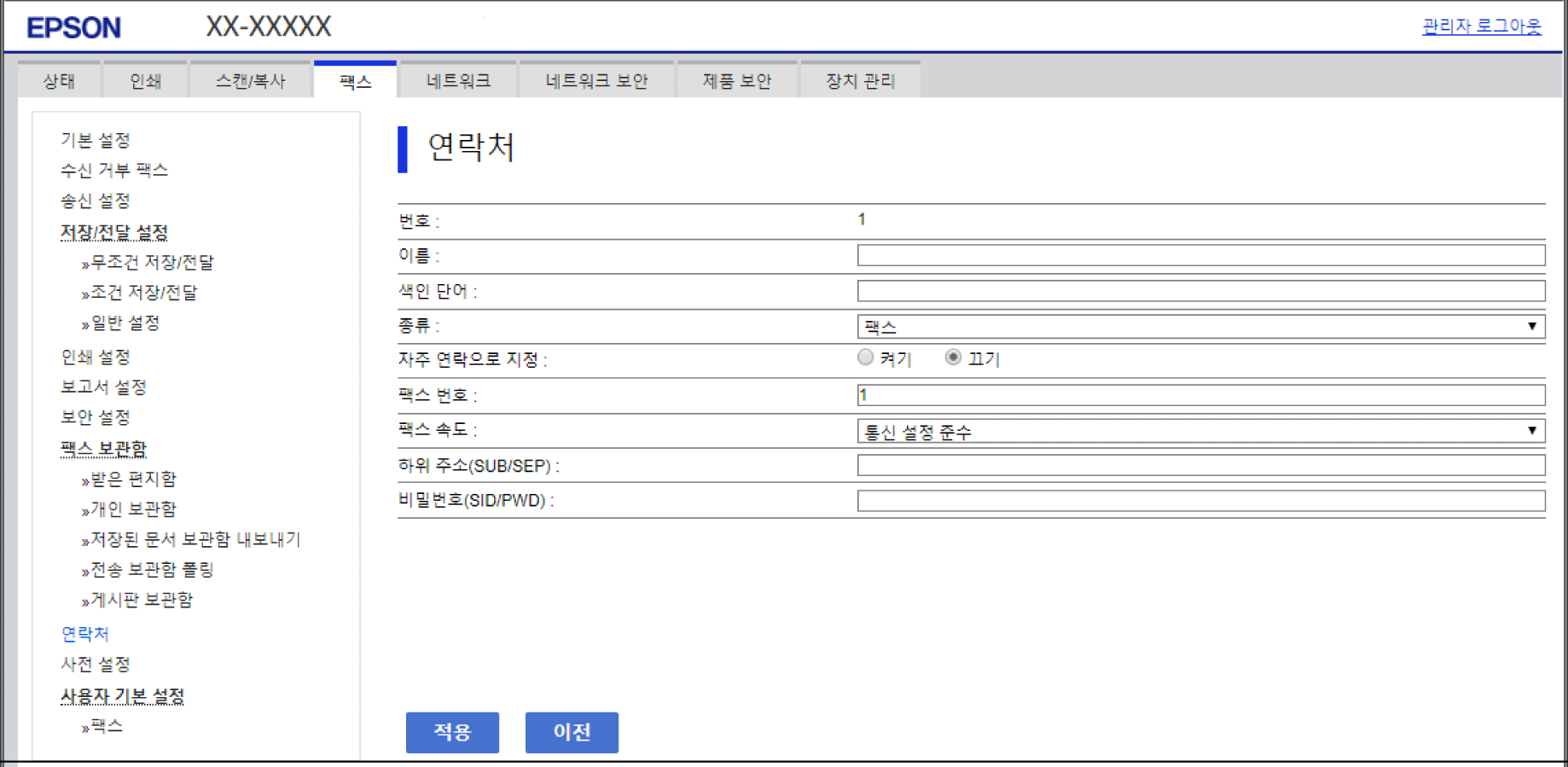Screen dimensions: 1568x767
Task: Select the 켜기 radio button
Action: coord(865,358)
